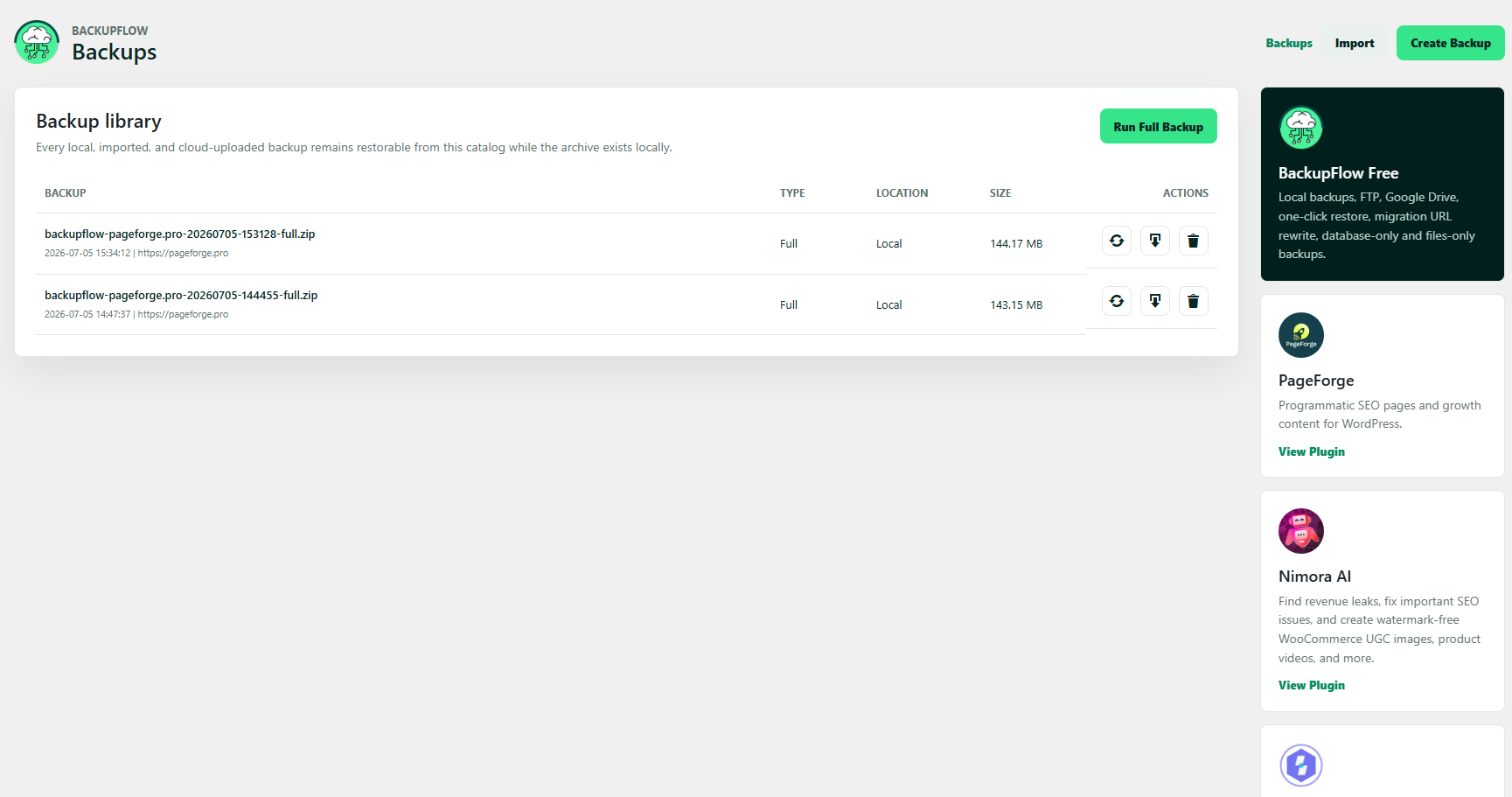Click timestamp 2026-07-05 15:34:12 line
The image size is (1512, 797).
tap(136, 253)
